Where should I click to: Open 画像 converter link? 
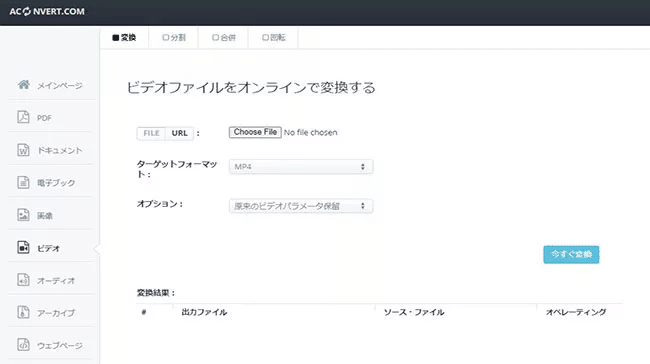[45, 216]
